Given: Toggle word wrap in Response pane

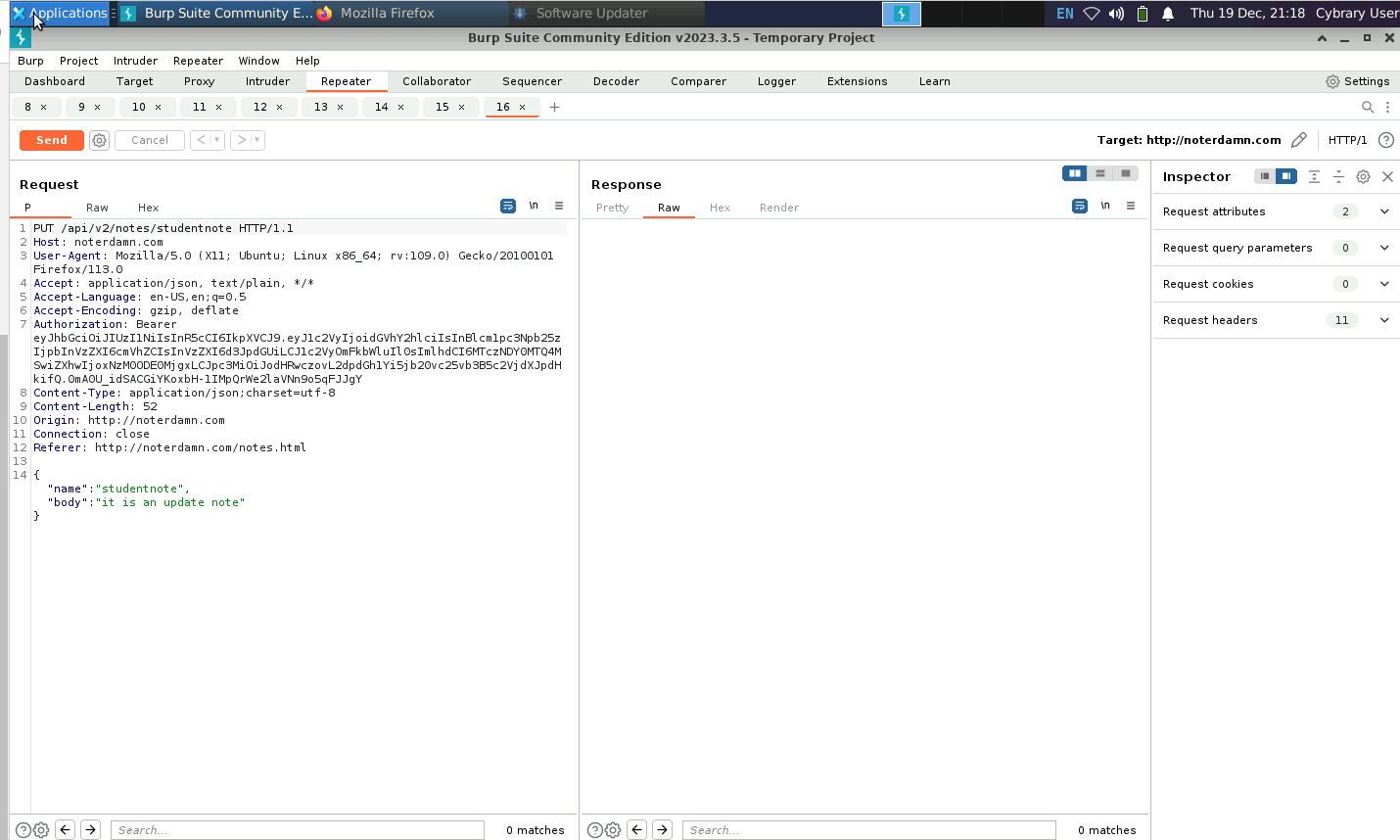Looking at the screenshot, I should tap(1079, 206).
